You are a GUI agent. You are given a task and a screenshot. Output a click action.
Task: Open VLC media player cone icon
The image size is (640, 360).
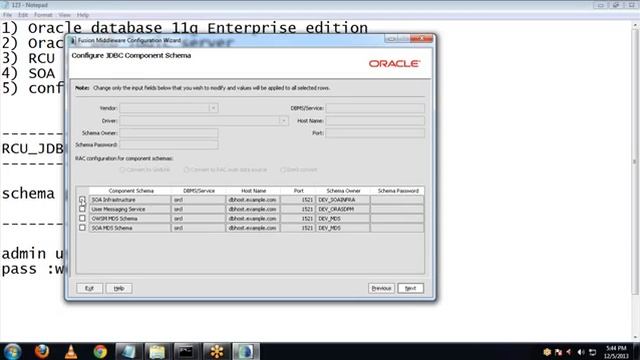click(x=71, y=351)
